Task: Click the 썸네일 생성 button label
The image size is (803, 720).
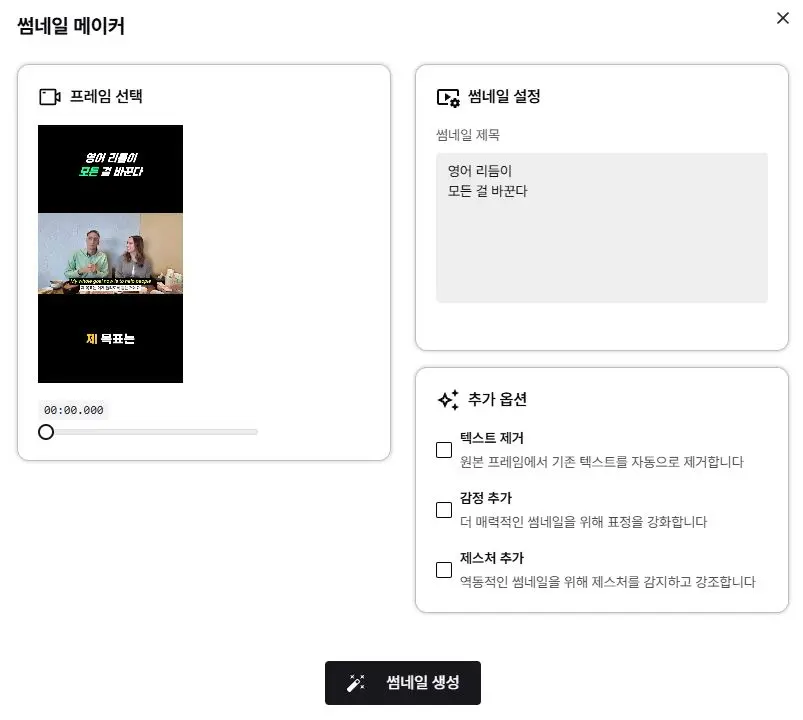Action: (422, 682)
